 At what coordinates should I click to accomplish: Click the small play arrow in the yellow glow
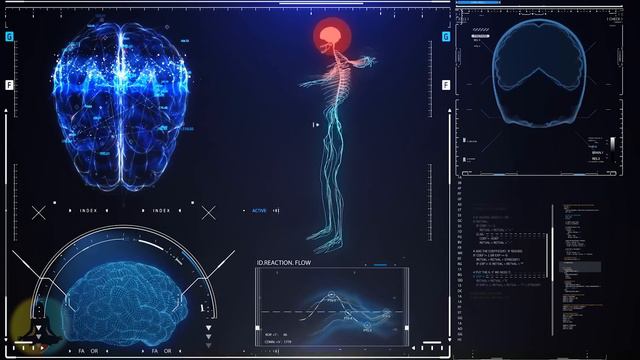pyautogui.click(x=42, y=348)
